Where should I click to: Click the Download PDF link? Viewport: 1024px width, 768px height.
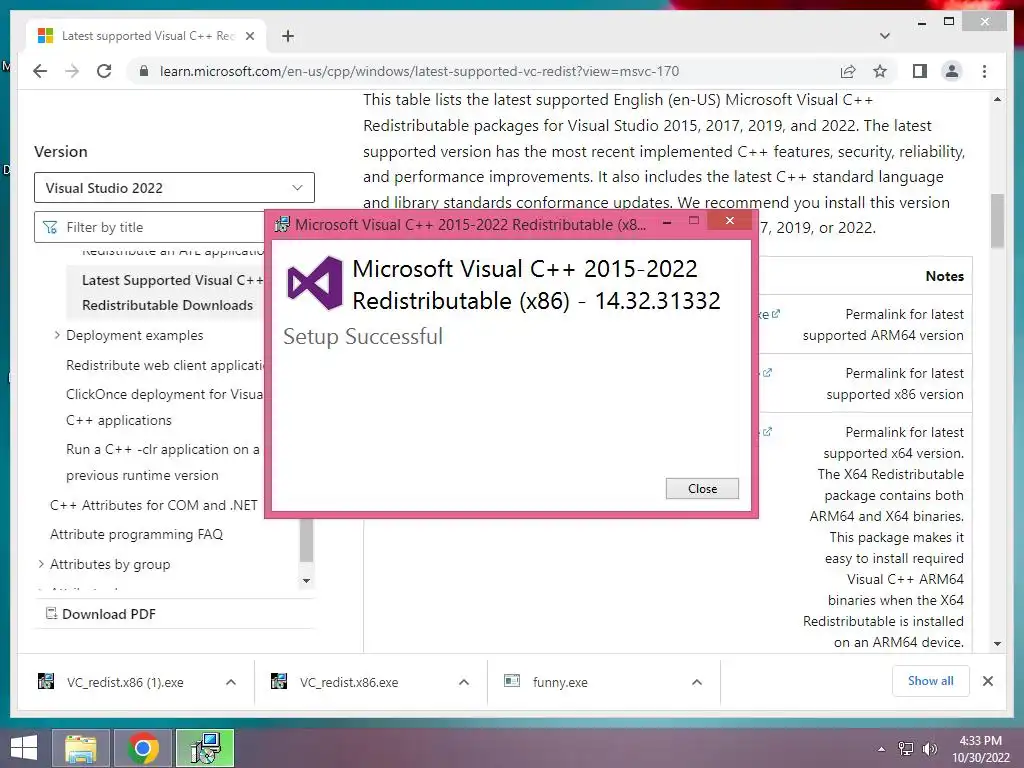[108, 614]
